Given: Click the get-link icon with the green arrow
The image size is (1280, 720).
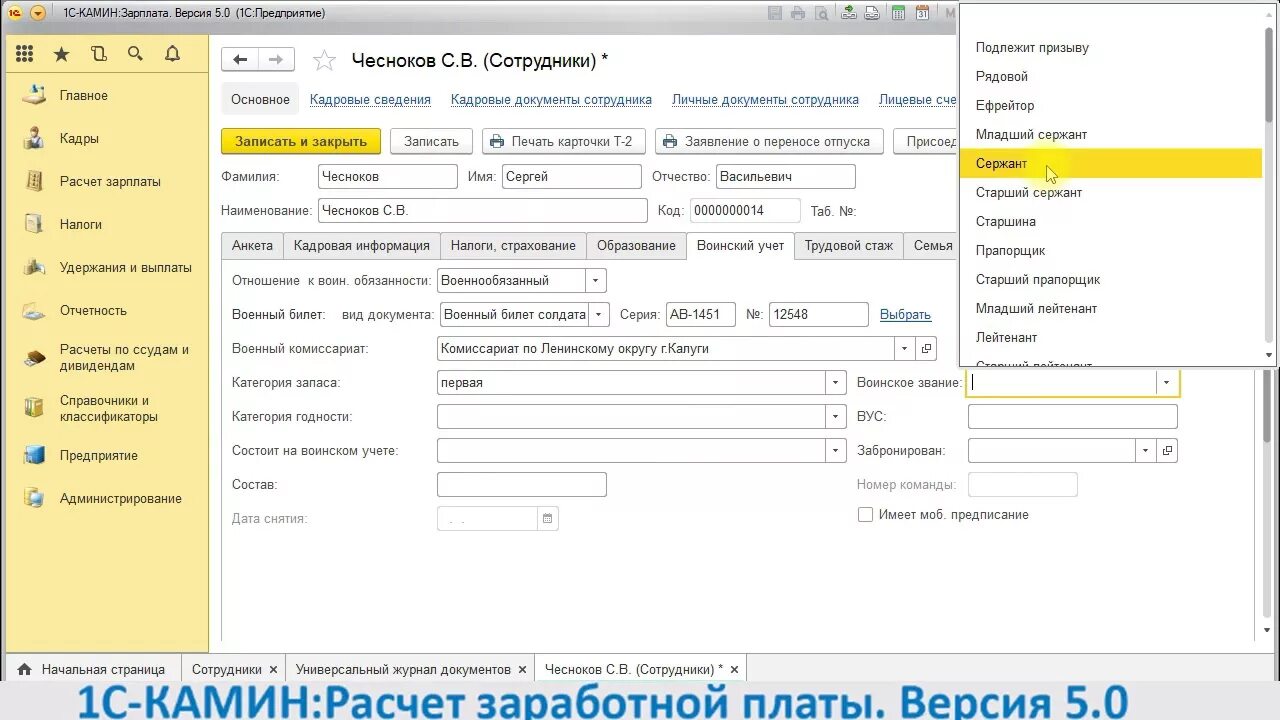Looking at the screenshot, I should pos(849,13).
